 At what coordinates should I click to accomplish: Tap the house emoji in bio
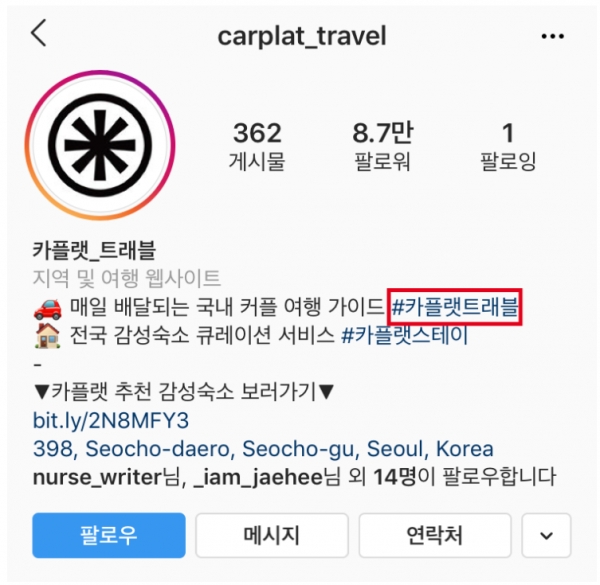tap(47, 336)
